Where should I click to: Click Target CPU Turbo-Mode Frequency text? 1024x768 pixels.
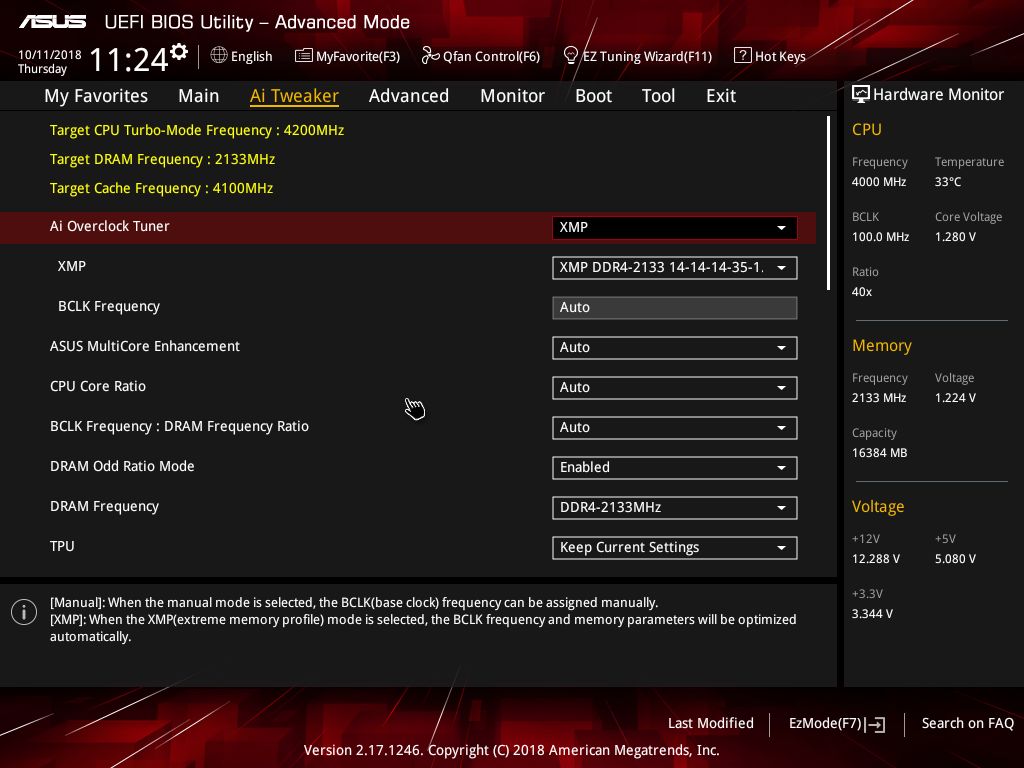pos(197,131)
